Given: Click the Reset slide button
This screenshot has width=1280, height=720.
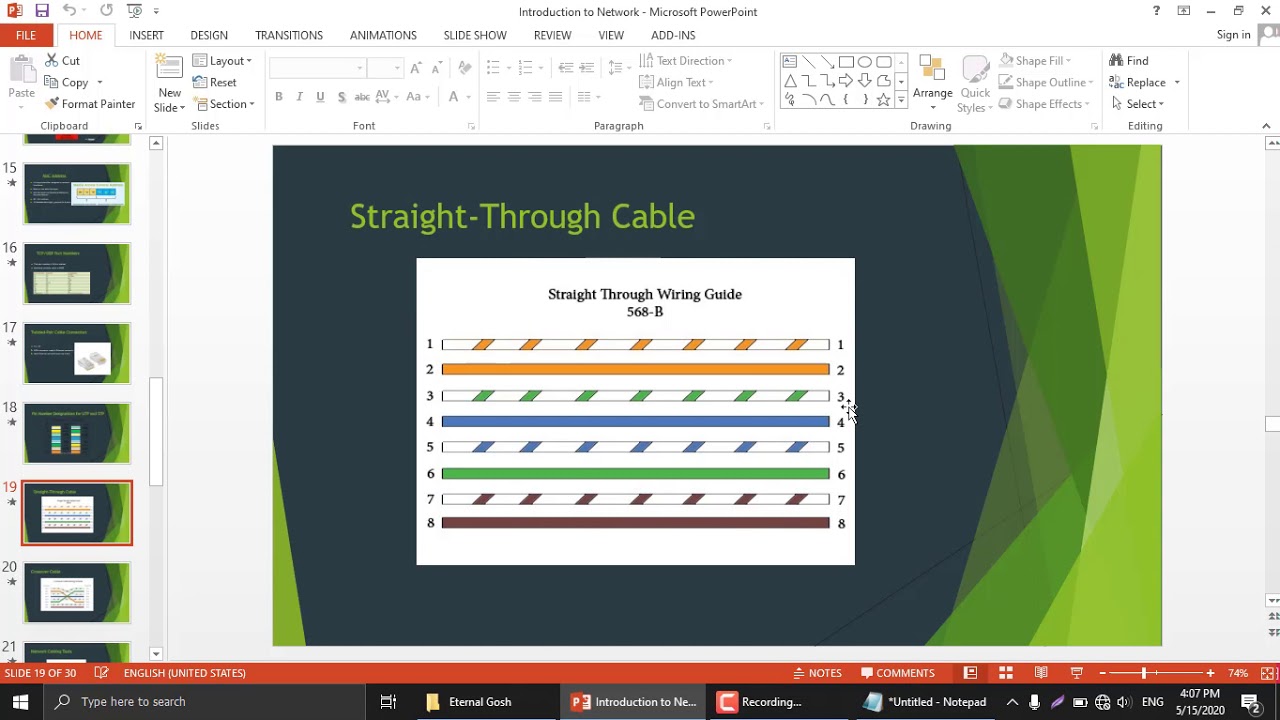Looking at the screenshot, I should point(215,83).
